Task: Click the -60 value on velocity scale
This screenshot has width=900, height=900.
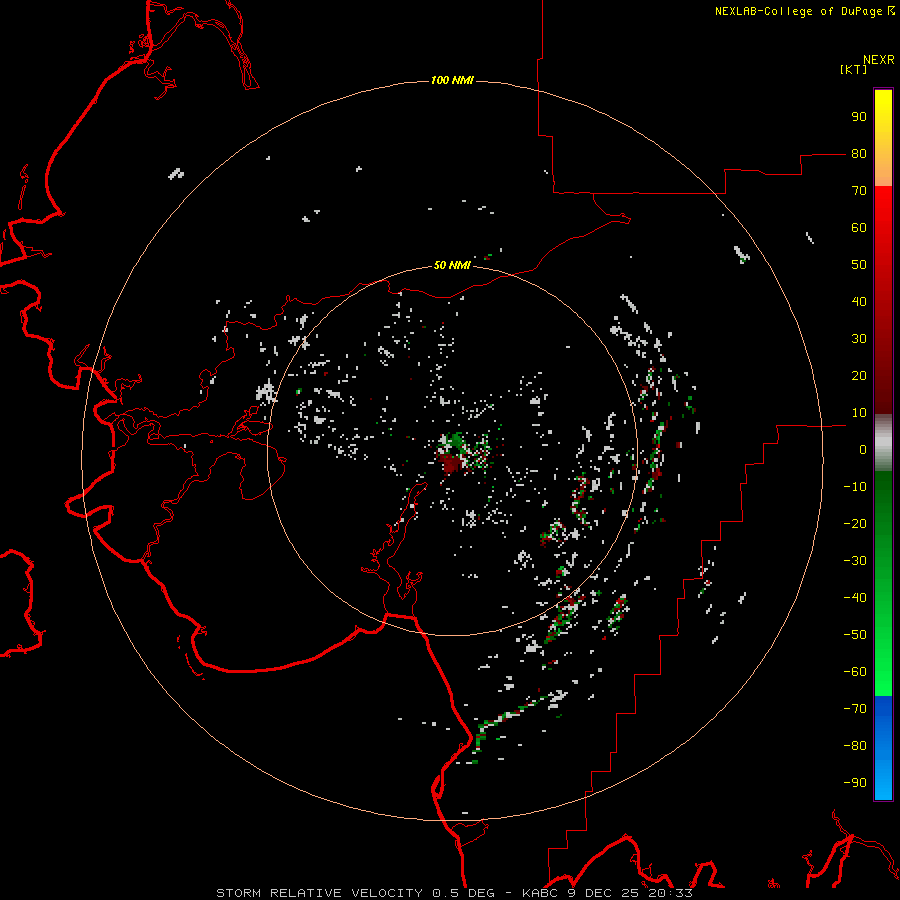Action: pos(855,672)
